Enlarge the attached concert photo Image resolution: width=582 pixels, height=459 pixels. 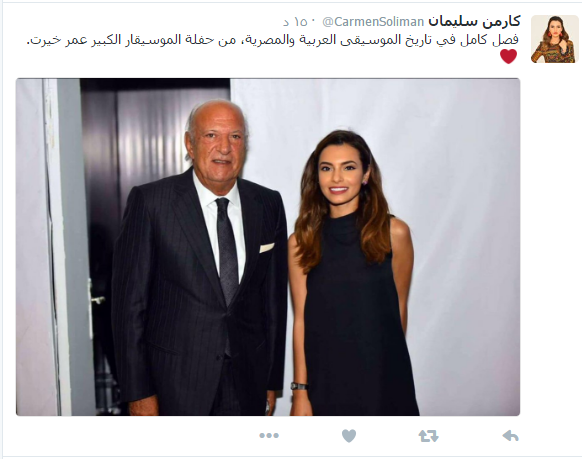268,247
